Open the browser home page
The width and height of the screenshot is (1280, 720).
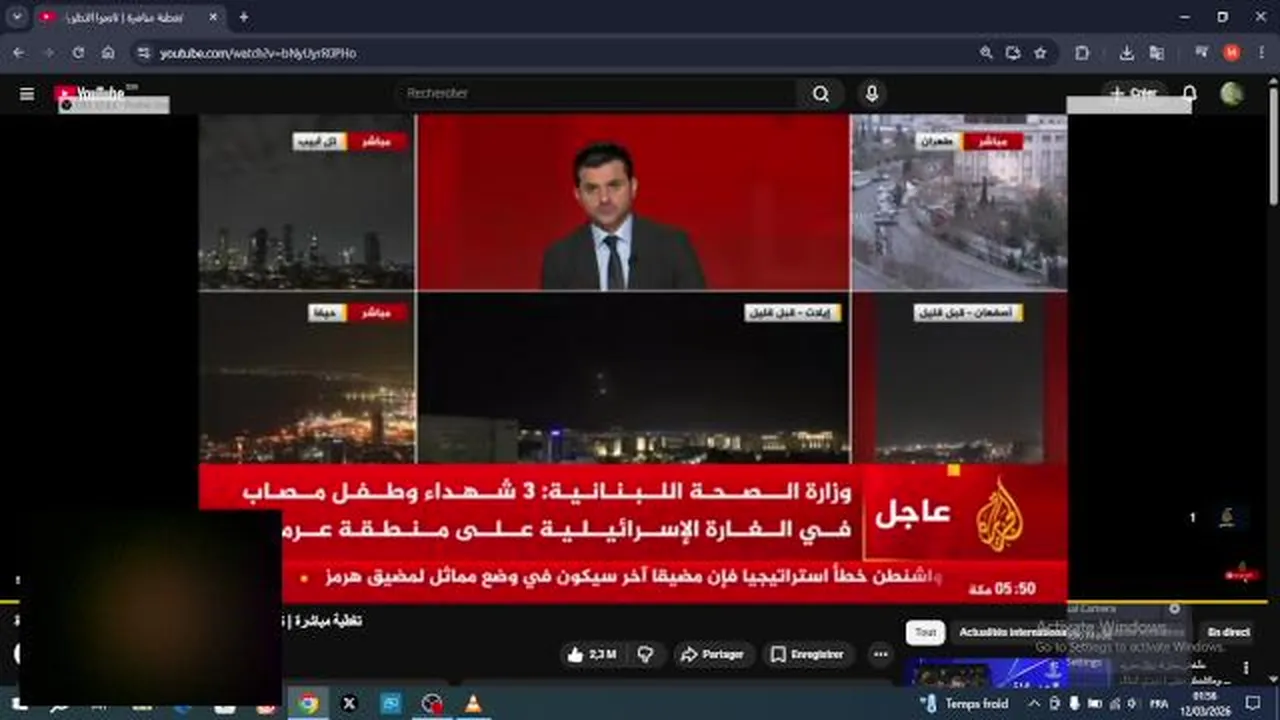coord(108,53)
